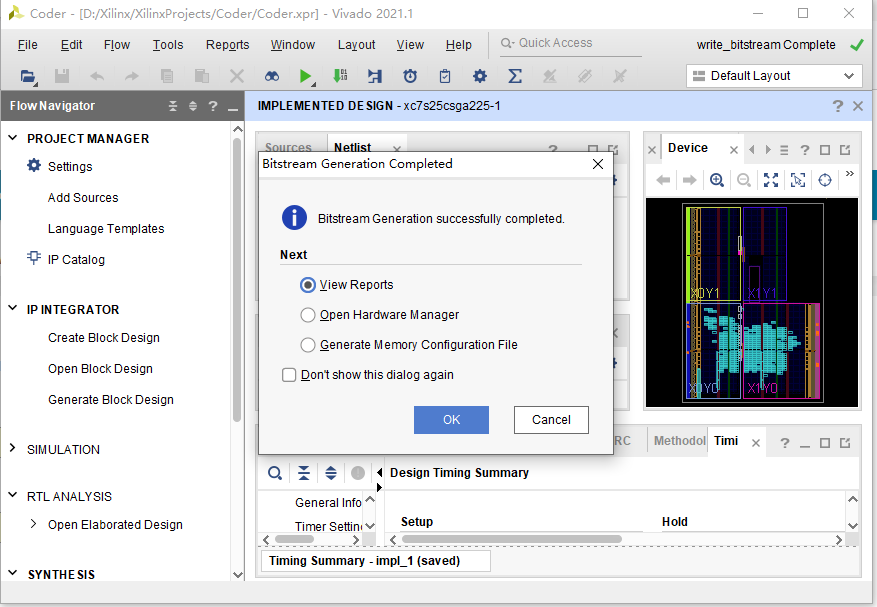Click the green Run arrow icon

(x=305, y=76)
